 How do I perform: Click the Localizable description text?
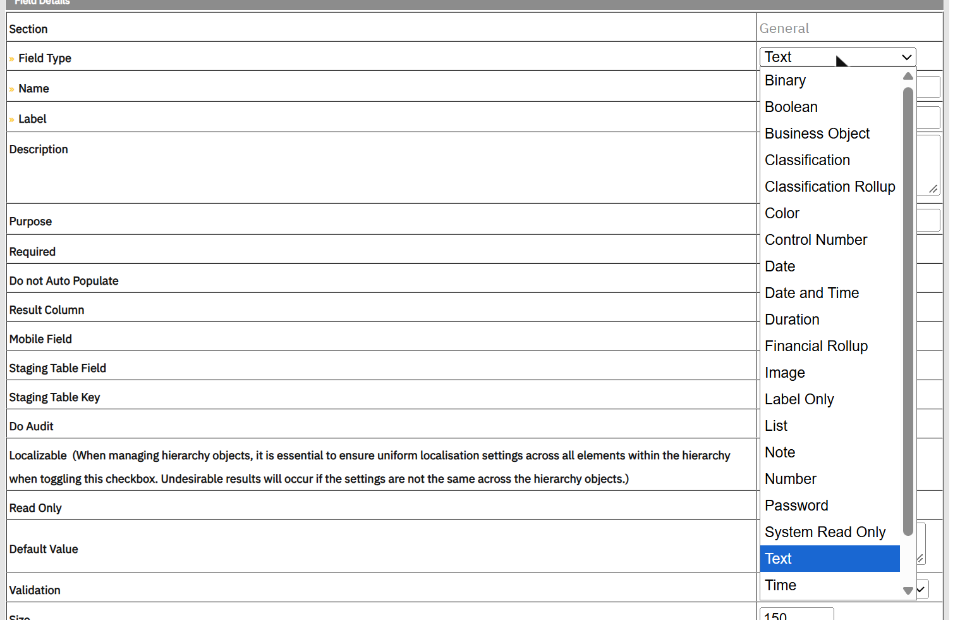[x=370, y=467]
